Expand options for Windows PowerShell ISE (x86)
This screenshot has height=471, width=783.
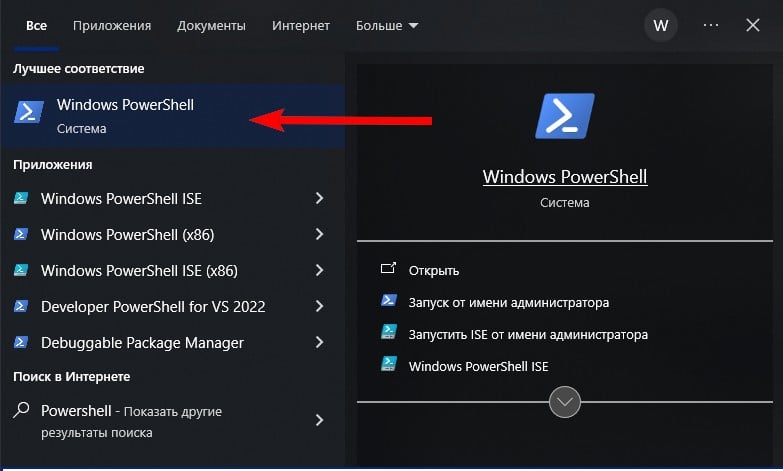(319, 271)
